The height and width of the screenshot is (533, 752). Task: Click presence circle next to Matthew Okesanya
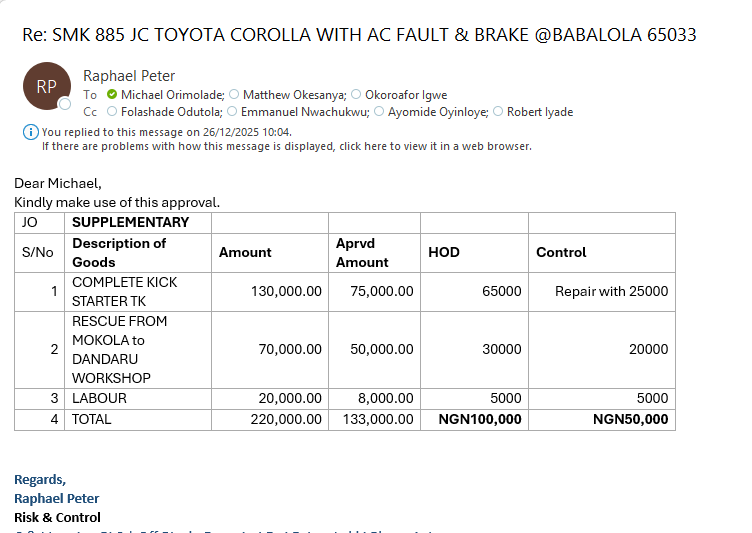coord(234,94)
